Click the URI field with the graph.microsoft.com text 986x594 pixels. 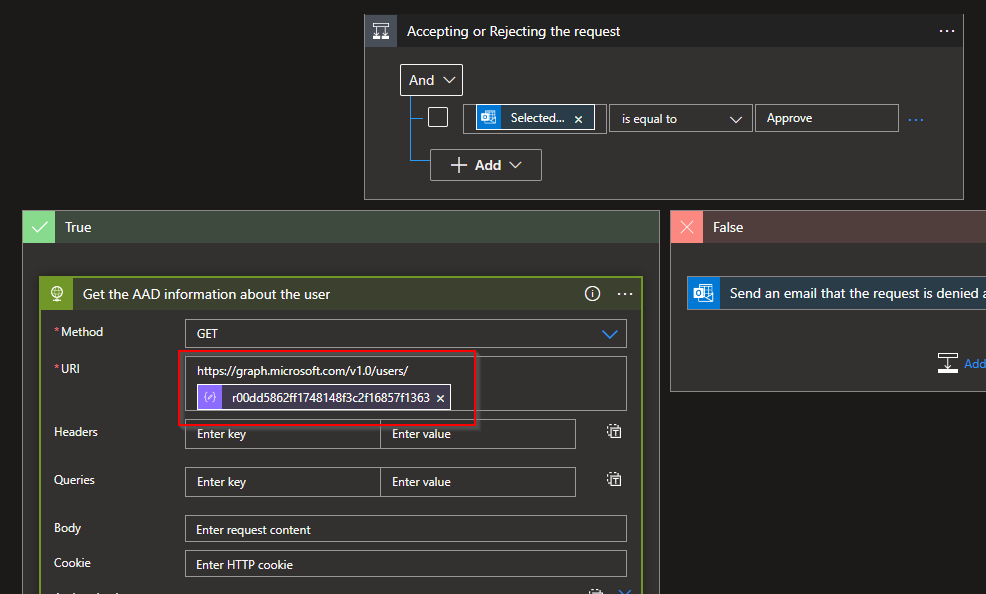coord(406,383)
